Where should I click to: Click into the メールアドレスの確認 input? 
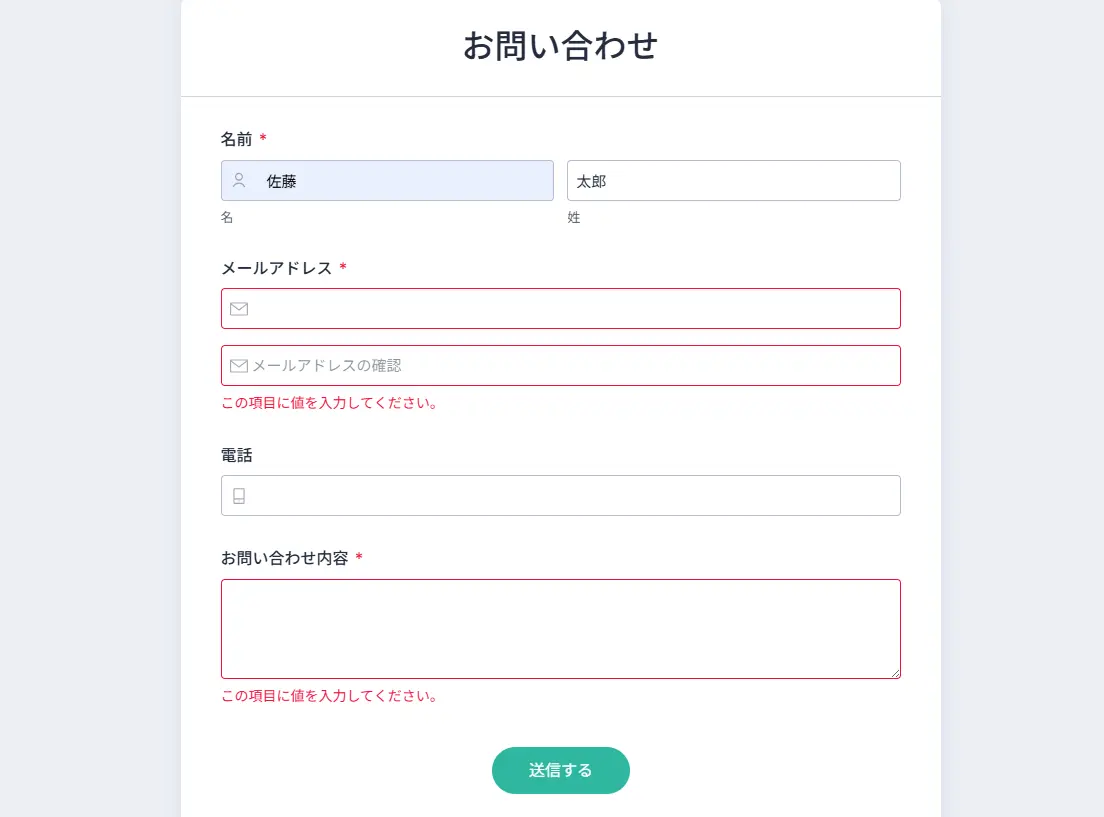[561, 366]
